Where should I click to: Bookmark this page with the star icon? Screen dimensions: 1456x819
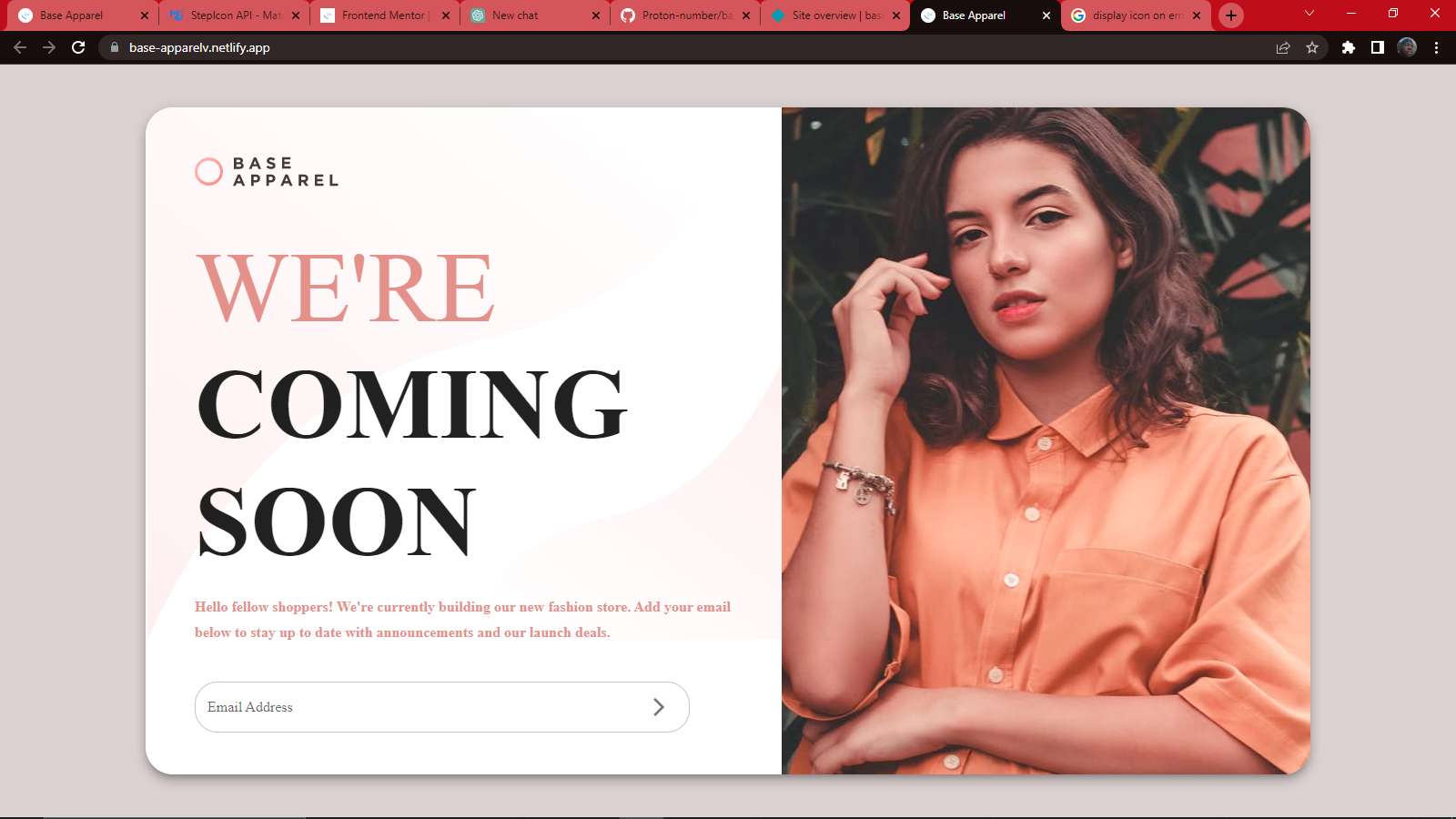coord(1312,47)
